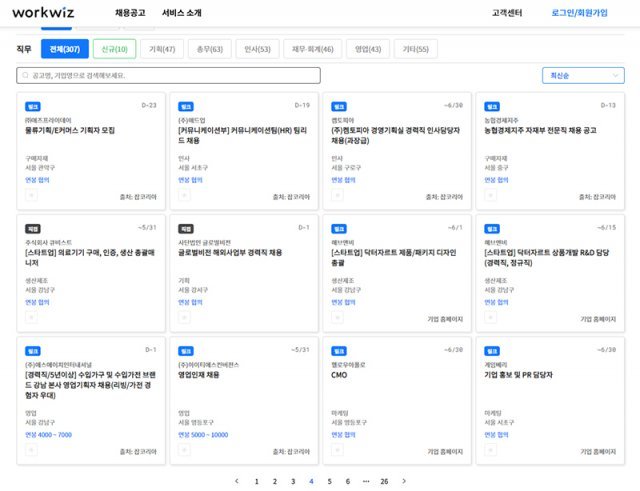
Task: Go to the next page with the right arrow
Action: pyautogui.click(x=404, y=481)
